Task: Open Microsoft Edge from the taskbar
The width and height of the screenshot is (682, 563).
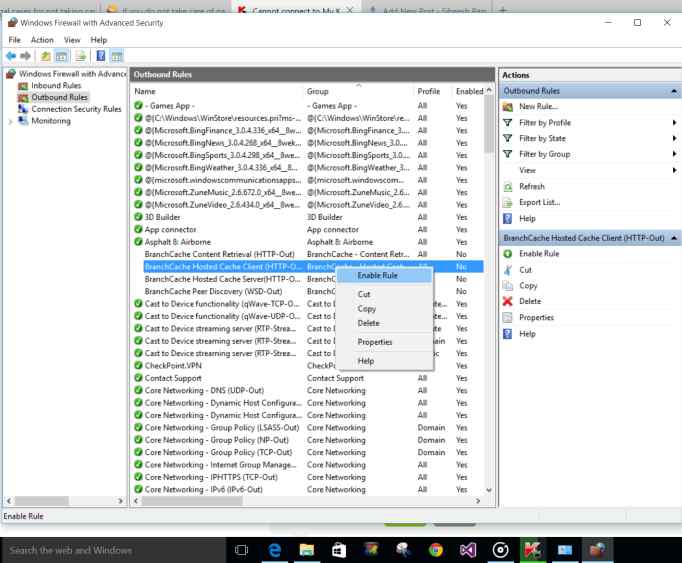Action: click(x=274, y=550)
